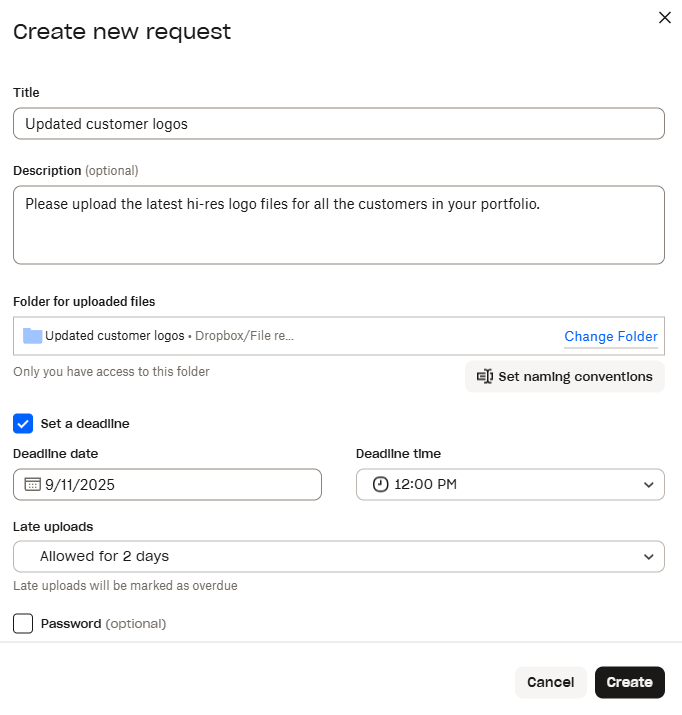This screenshot has height=715, width=682.
Task: Open the Deadline time dropdown
Action: [x=510, y=484]
